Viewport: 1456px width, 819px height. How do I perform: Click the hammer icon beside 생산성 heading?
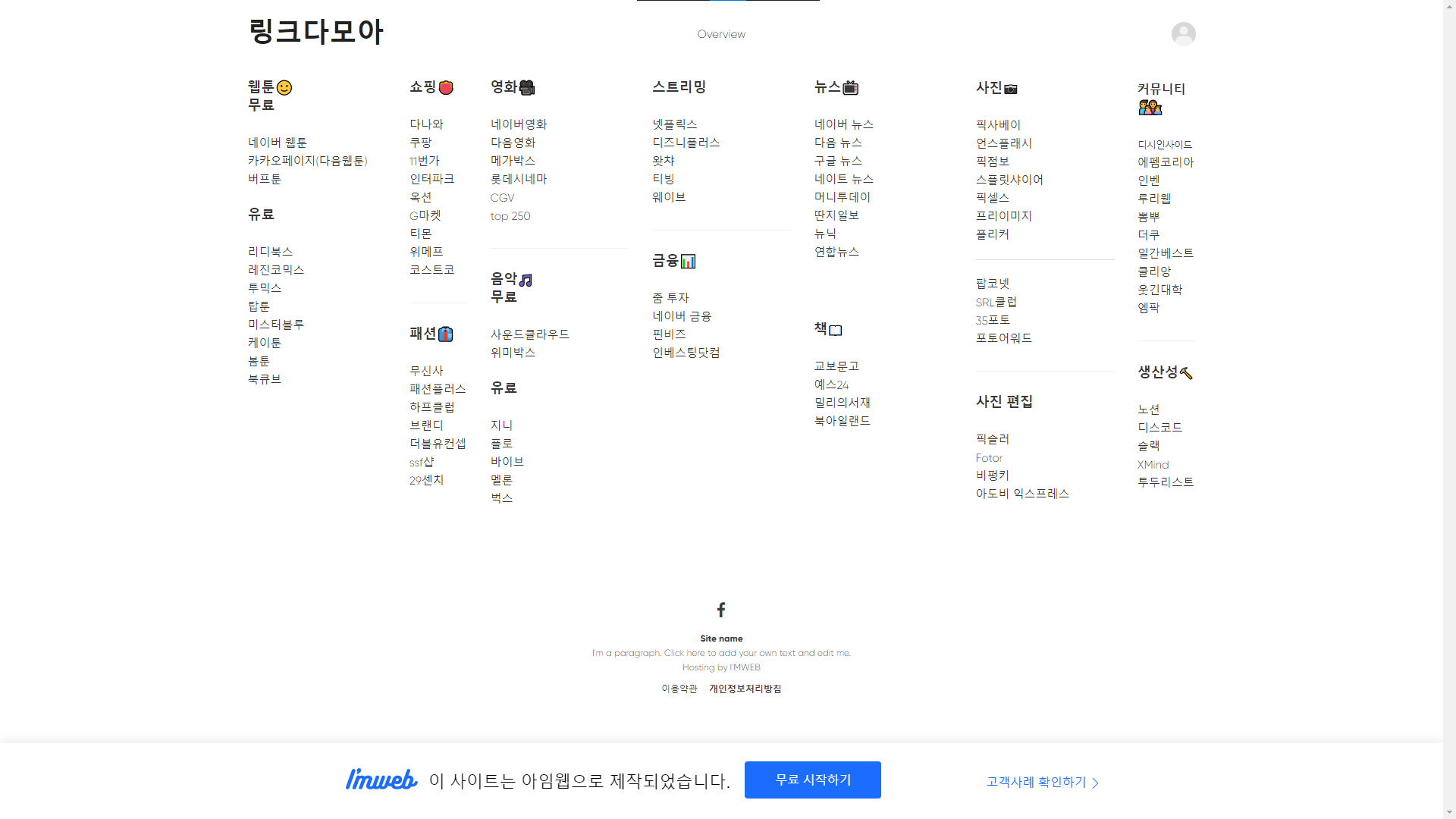[1186, 373]
